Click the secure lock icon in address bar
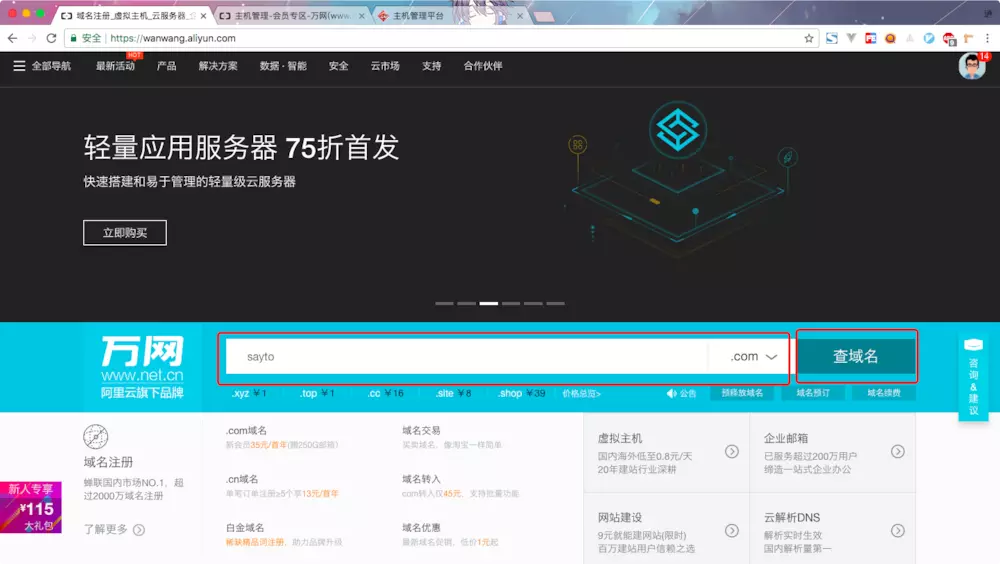Viewport: 1000px width, 564px height. coord(73,38)
